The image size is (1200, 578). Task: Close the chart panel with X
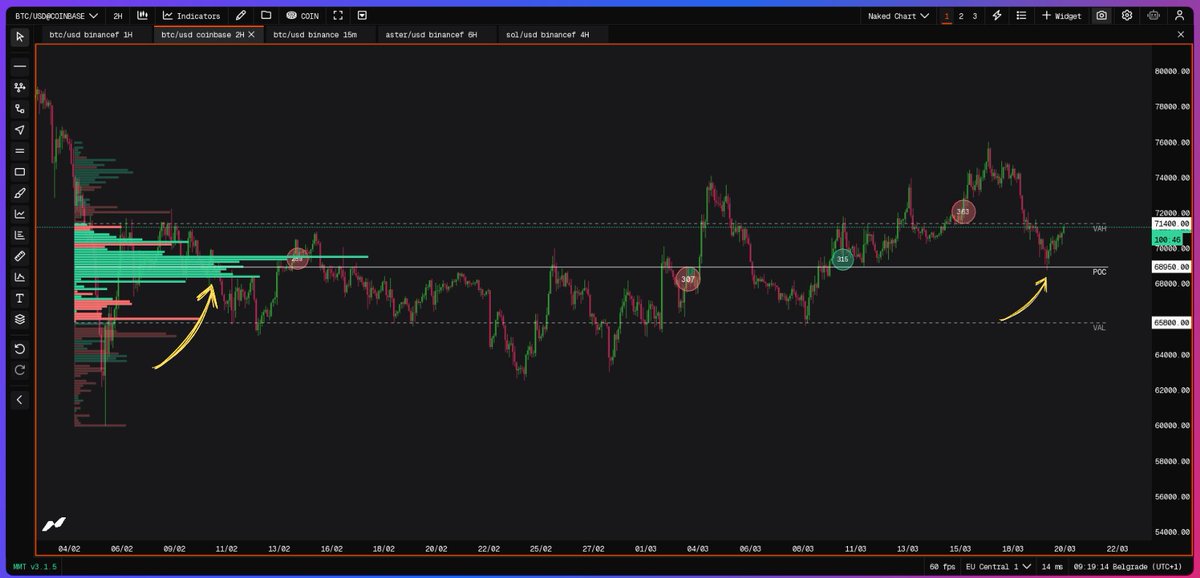click(1180, 34)
